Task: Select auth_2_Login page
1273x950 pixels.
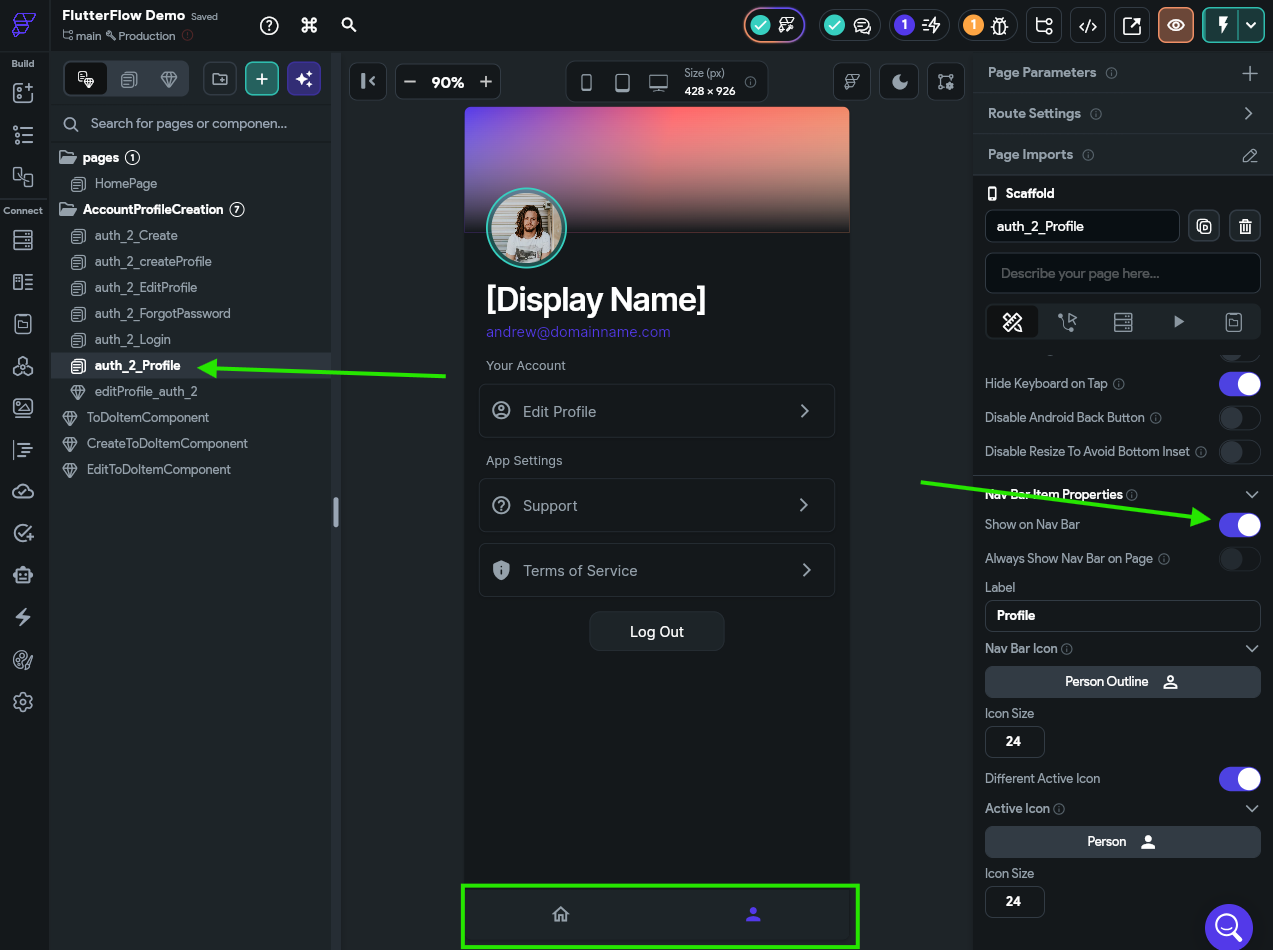Action: tap(133, 339)
